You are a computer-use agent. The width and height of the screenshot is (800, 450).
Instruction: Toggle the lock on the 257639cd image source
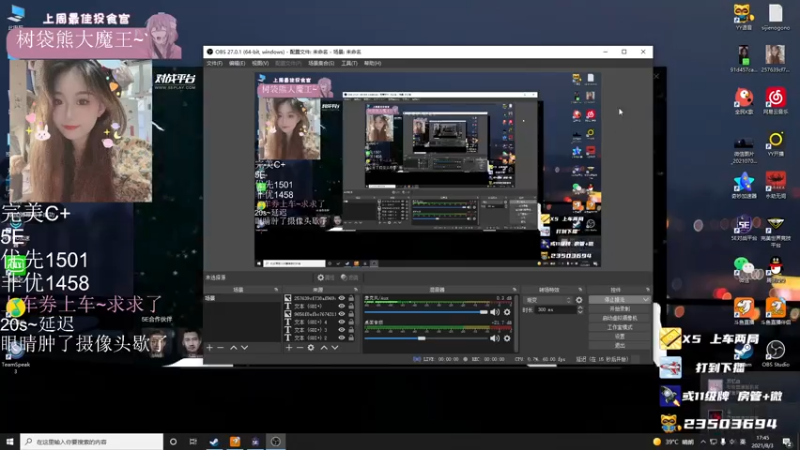point(351,298)
